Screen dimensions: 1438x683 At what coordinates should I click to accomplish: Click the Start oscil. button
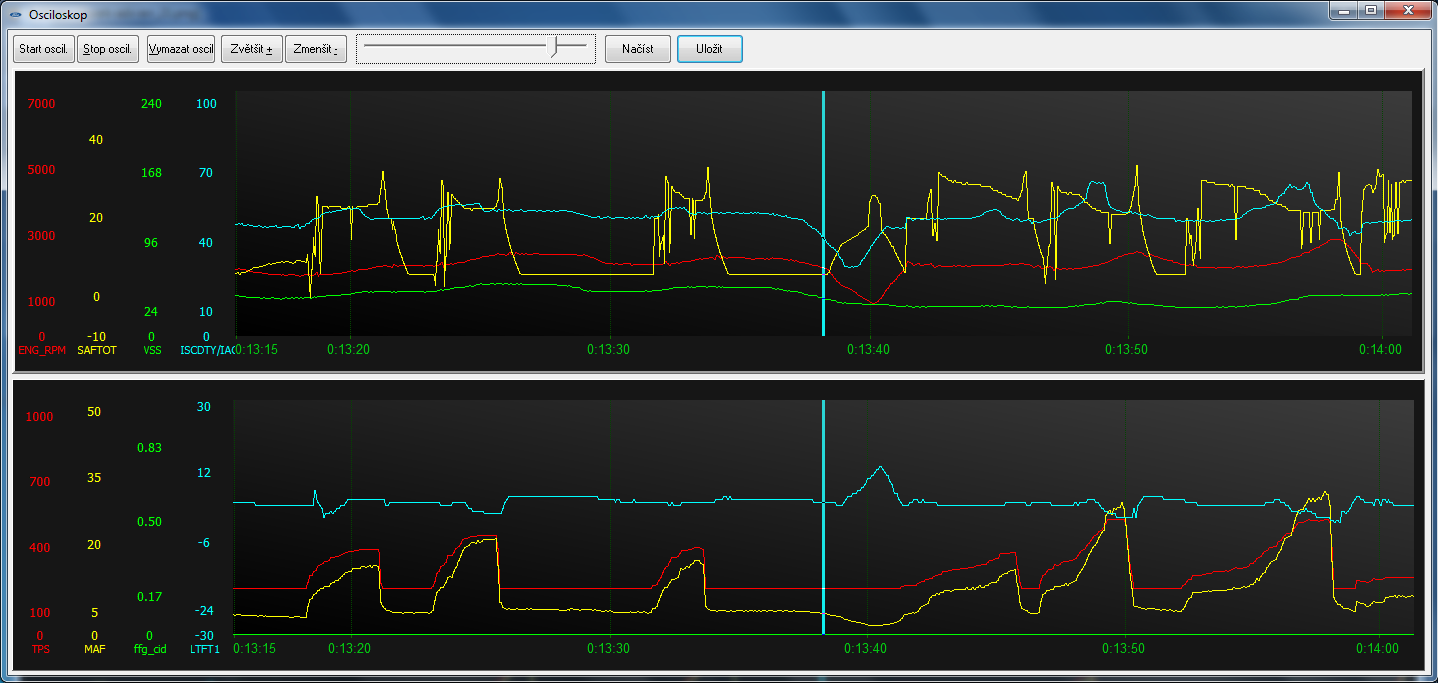point(43,49)
